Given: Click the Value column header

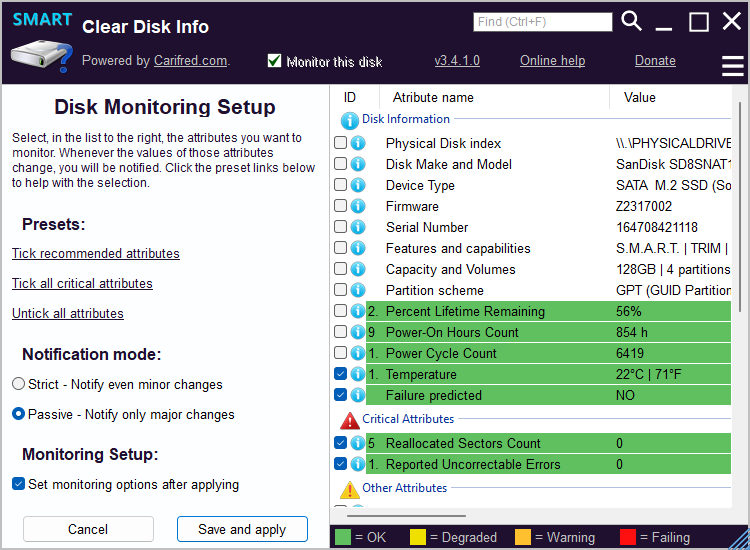Looking at the screenshot, I should point(671,97).
